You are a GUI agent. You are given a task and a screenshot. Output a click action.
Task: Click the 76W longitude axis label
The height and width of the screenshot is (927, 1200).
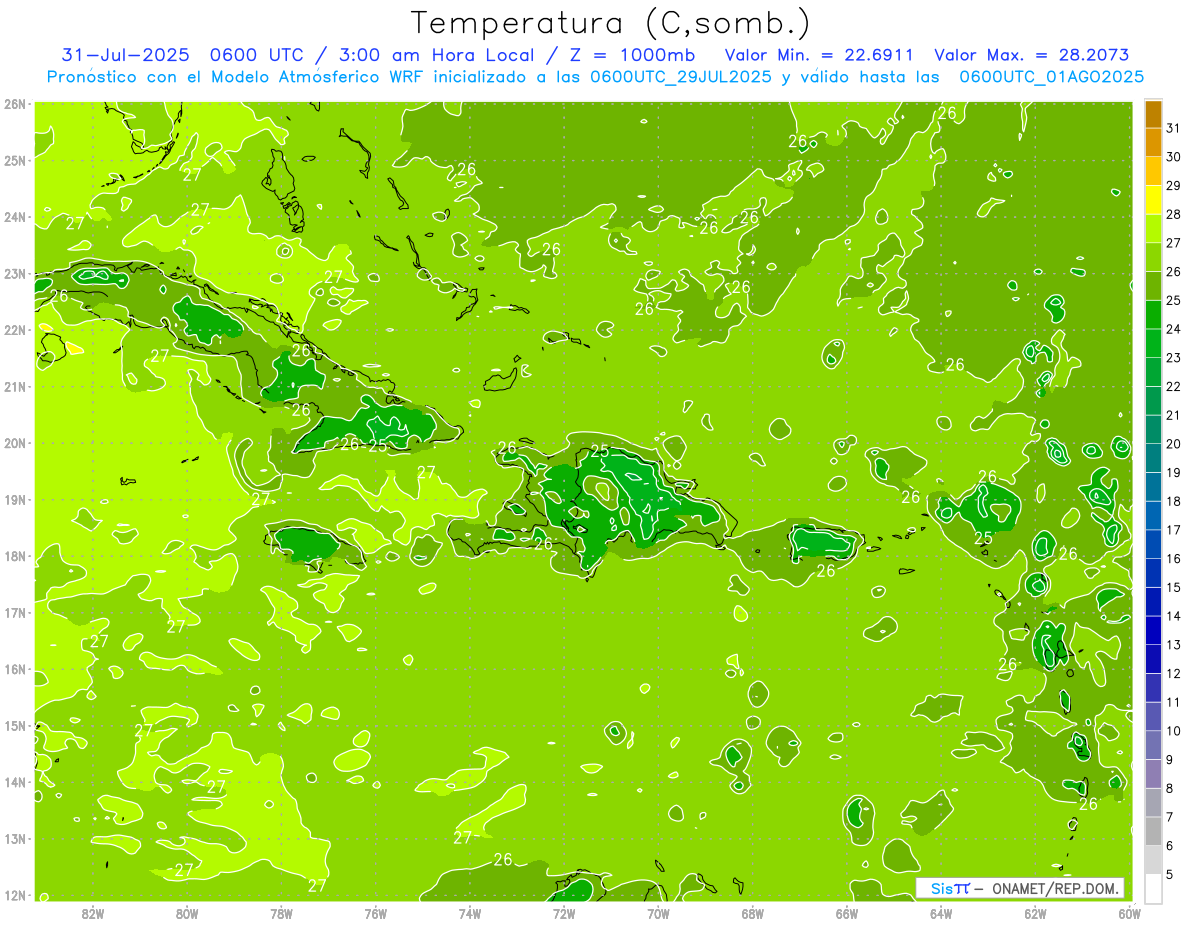coord(375,912)
